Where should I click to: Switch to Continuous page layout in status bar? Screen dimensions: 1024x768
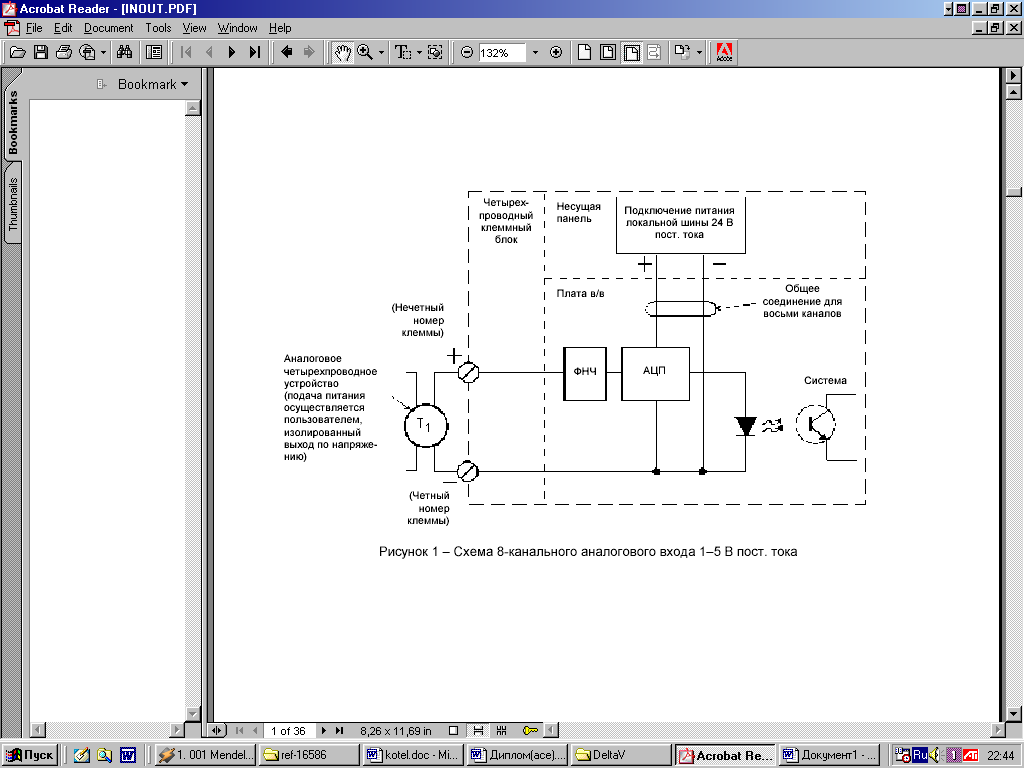pos(478,731)
